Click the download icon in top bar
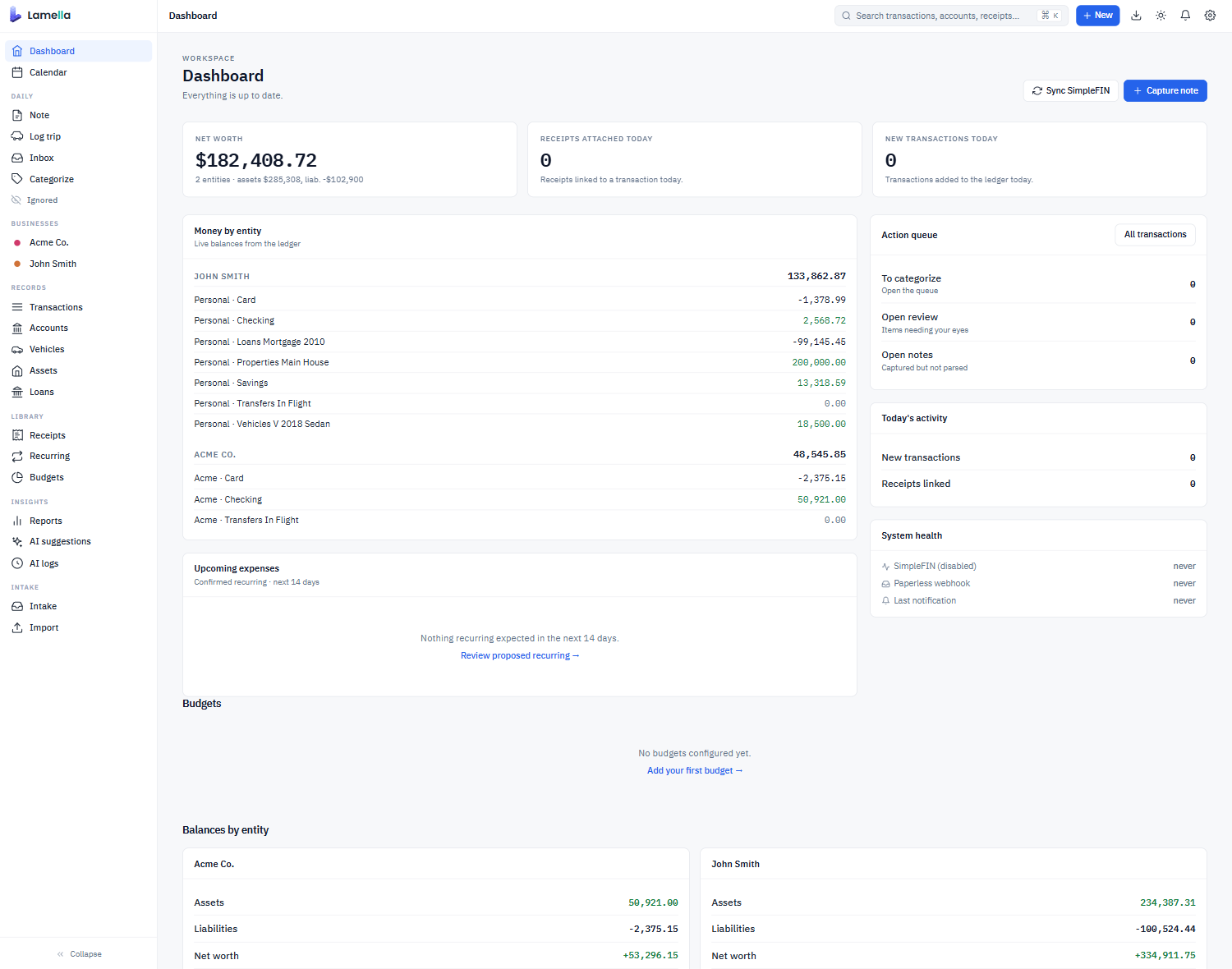The width and height of the screenshot is (1232, 969). [x=1136, y=16]
